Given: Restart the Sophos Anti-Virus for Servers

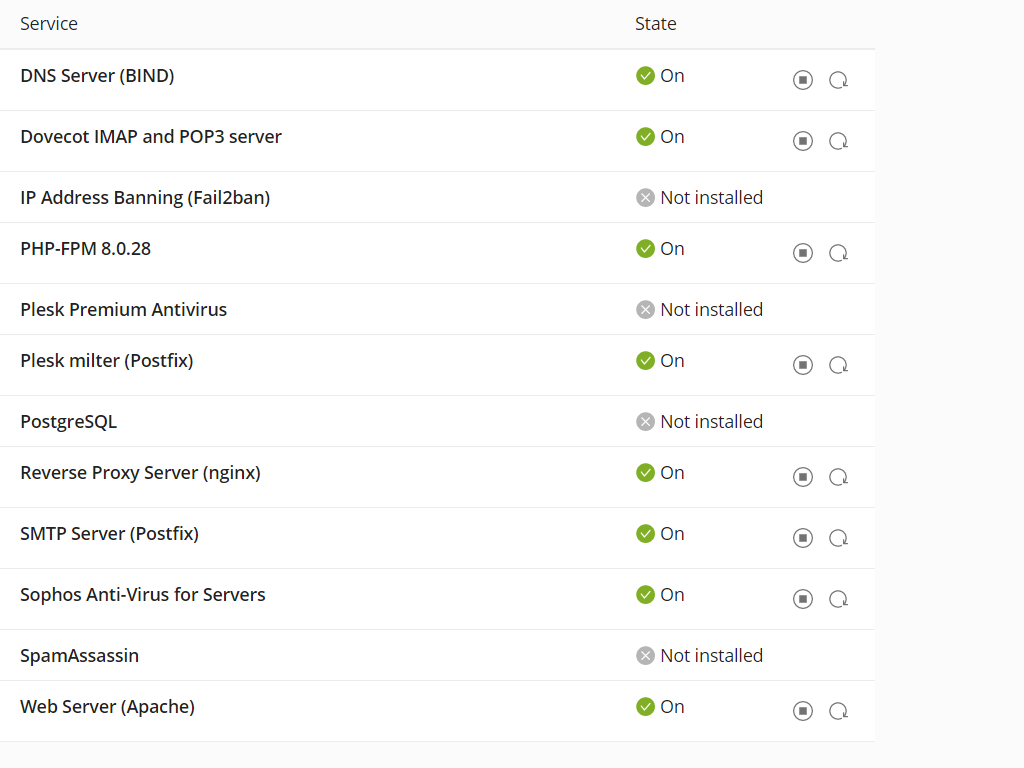Looking at the screenshot, I should coord(838,598).
